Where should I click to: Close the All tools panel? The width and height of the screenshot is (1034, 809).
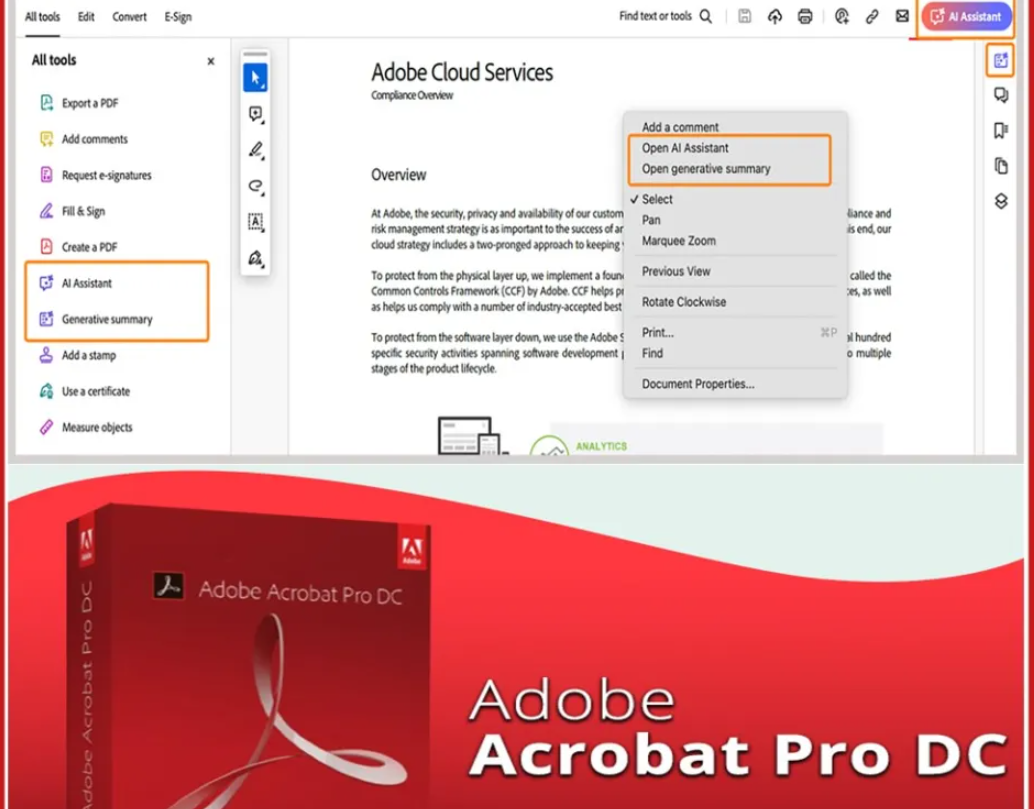pyautogui.click(x=210, y=61)
